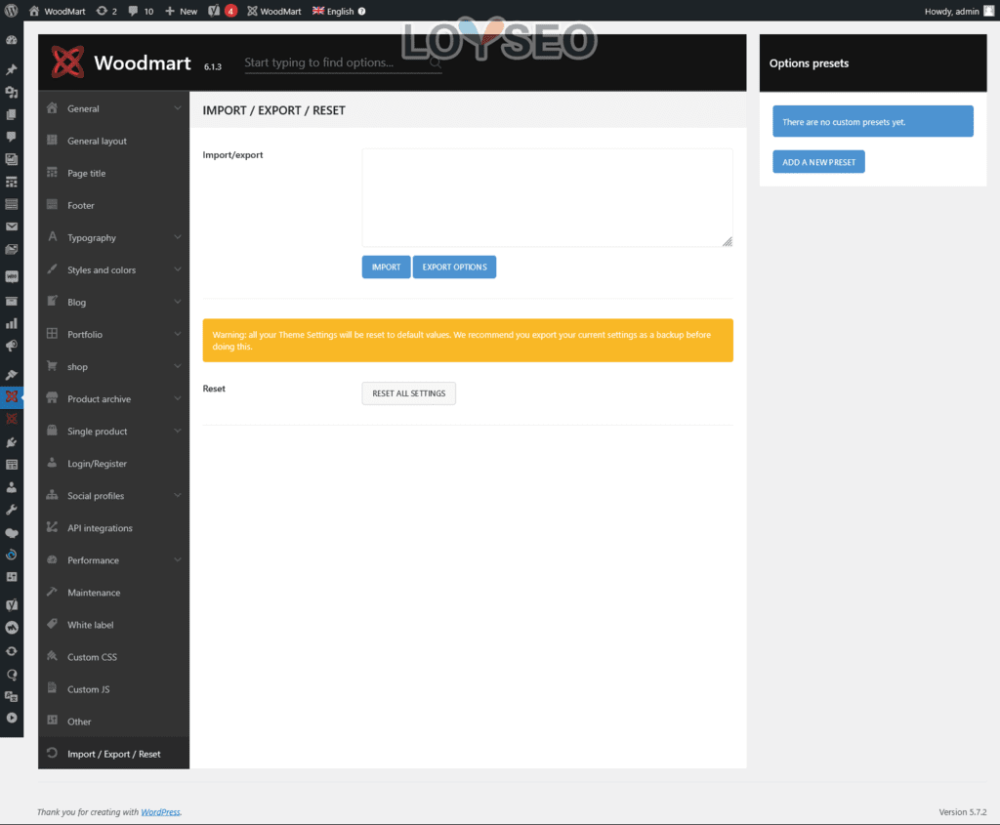This screenshot has width=1000, height=825.
Task: Open the Marketing megaphone icon in sidebar
Action: 11,346
